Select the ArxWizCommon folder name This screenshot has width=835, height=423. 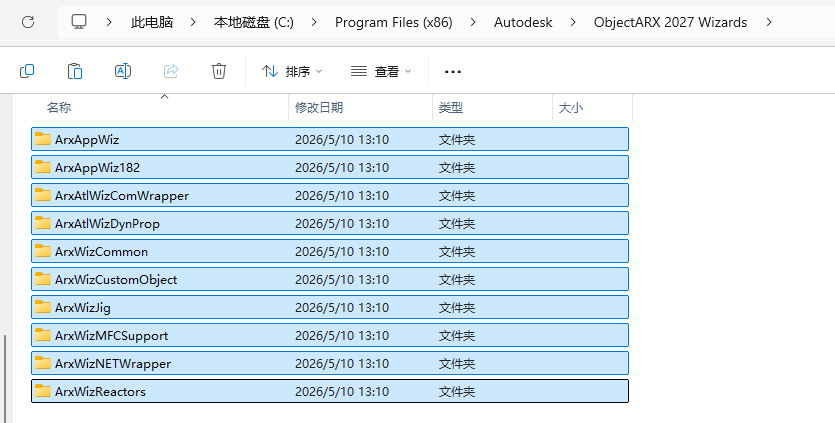click(x=101, y=251)
